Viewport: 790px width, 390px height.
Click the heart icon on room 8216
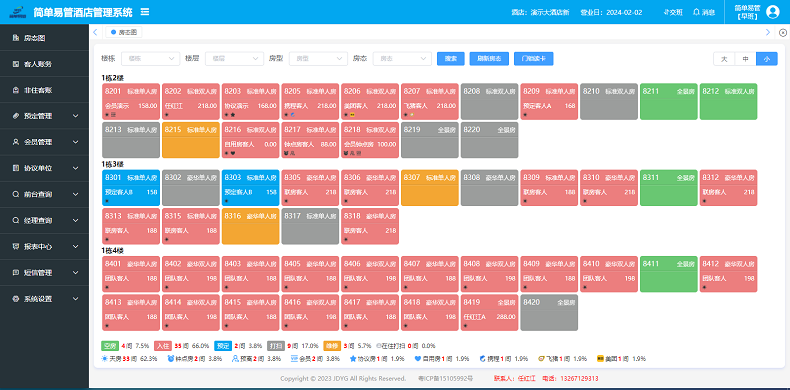233,153
